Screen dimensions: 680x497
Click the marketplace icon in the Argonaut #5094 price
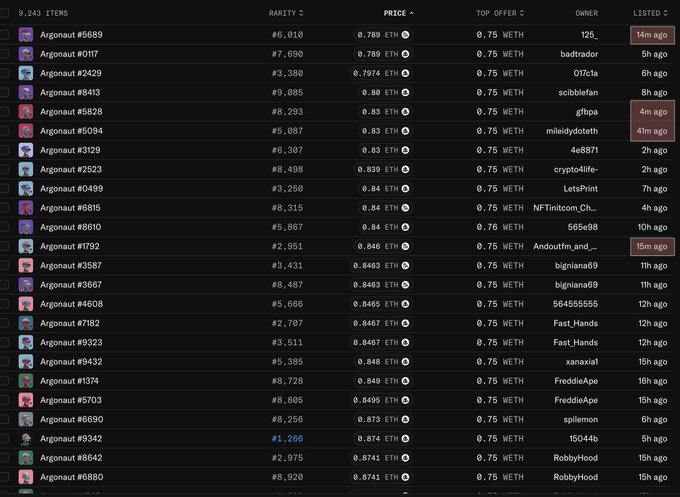pyautogui.click(x=405, y=131)
